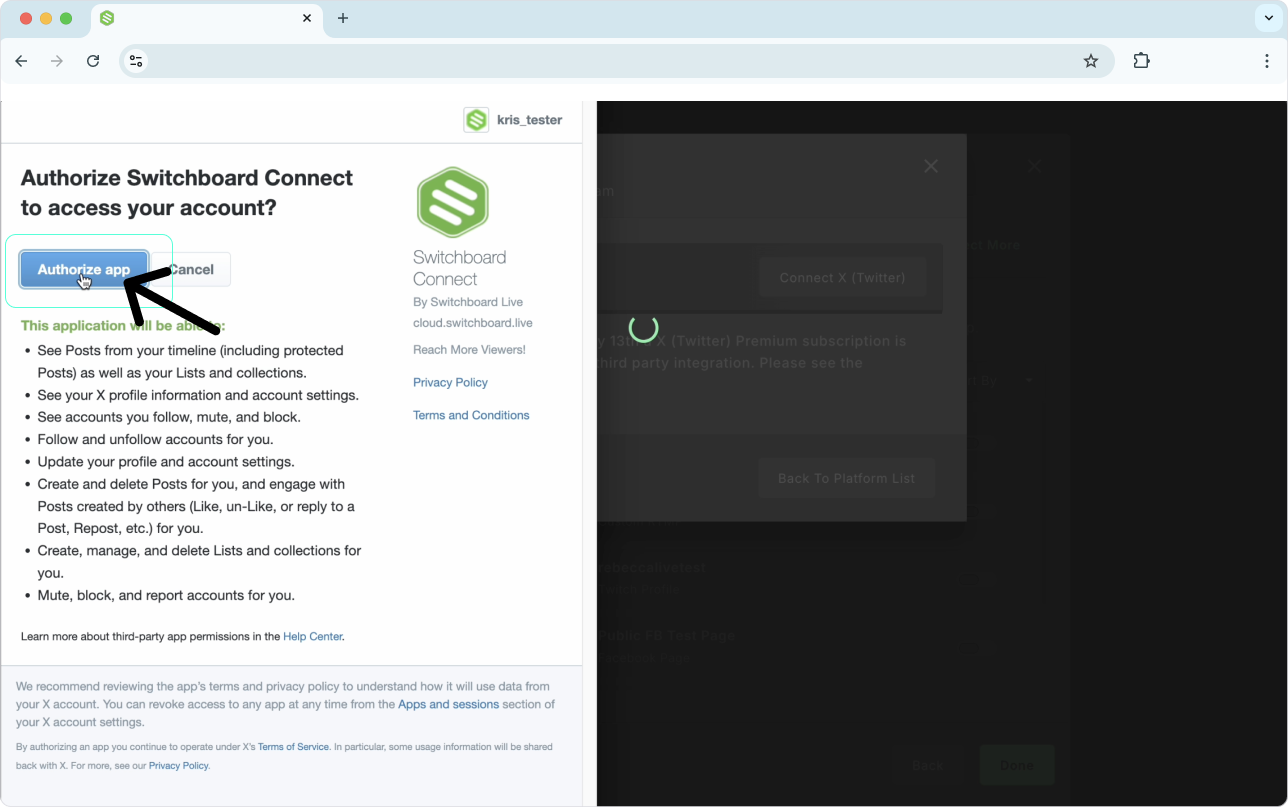Click the Reach More Viewers! text
This screenshot has height=807, width=1288.
[469, 349]
